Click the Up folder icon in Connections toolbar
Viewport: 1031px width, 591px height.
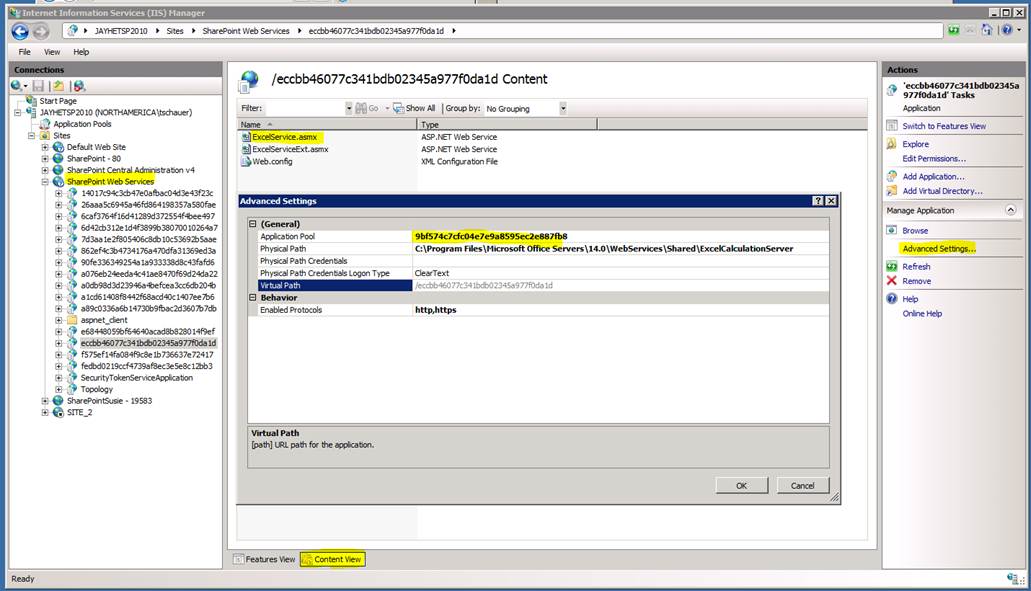(x=59, y=86)
